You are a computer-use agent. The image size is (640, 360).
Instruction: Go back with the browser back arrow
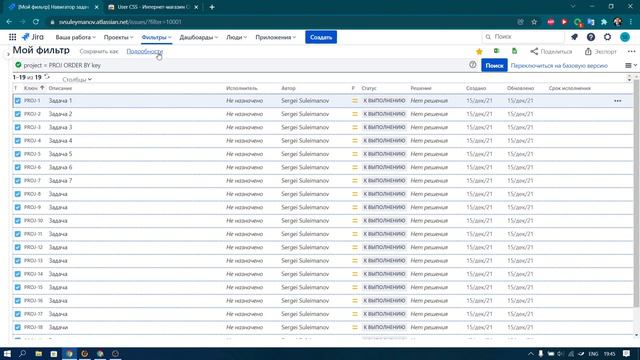(9, 22)
